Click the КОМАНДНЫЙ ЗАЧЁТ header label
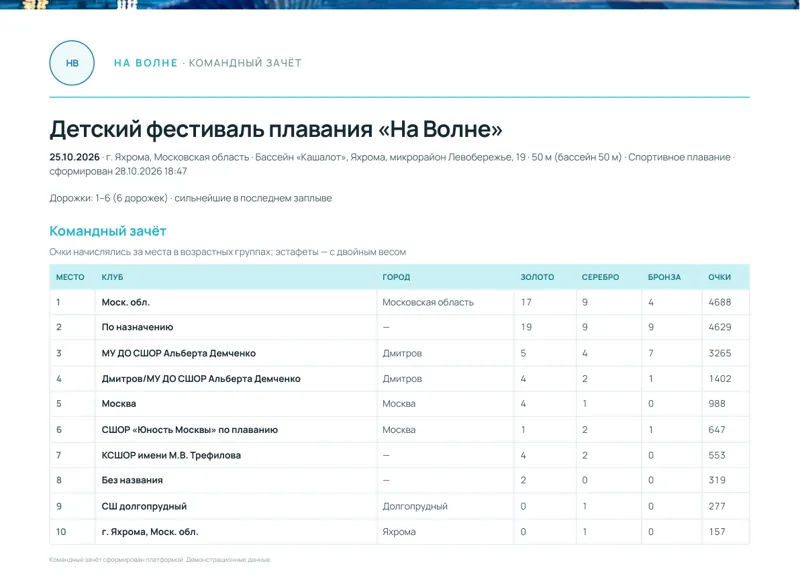The width and height of the screenshot is (800, 584). (245, 63)
